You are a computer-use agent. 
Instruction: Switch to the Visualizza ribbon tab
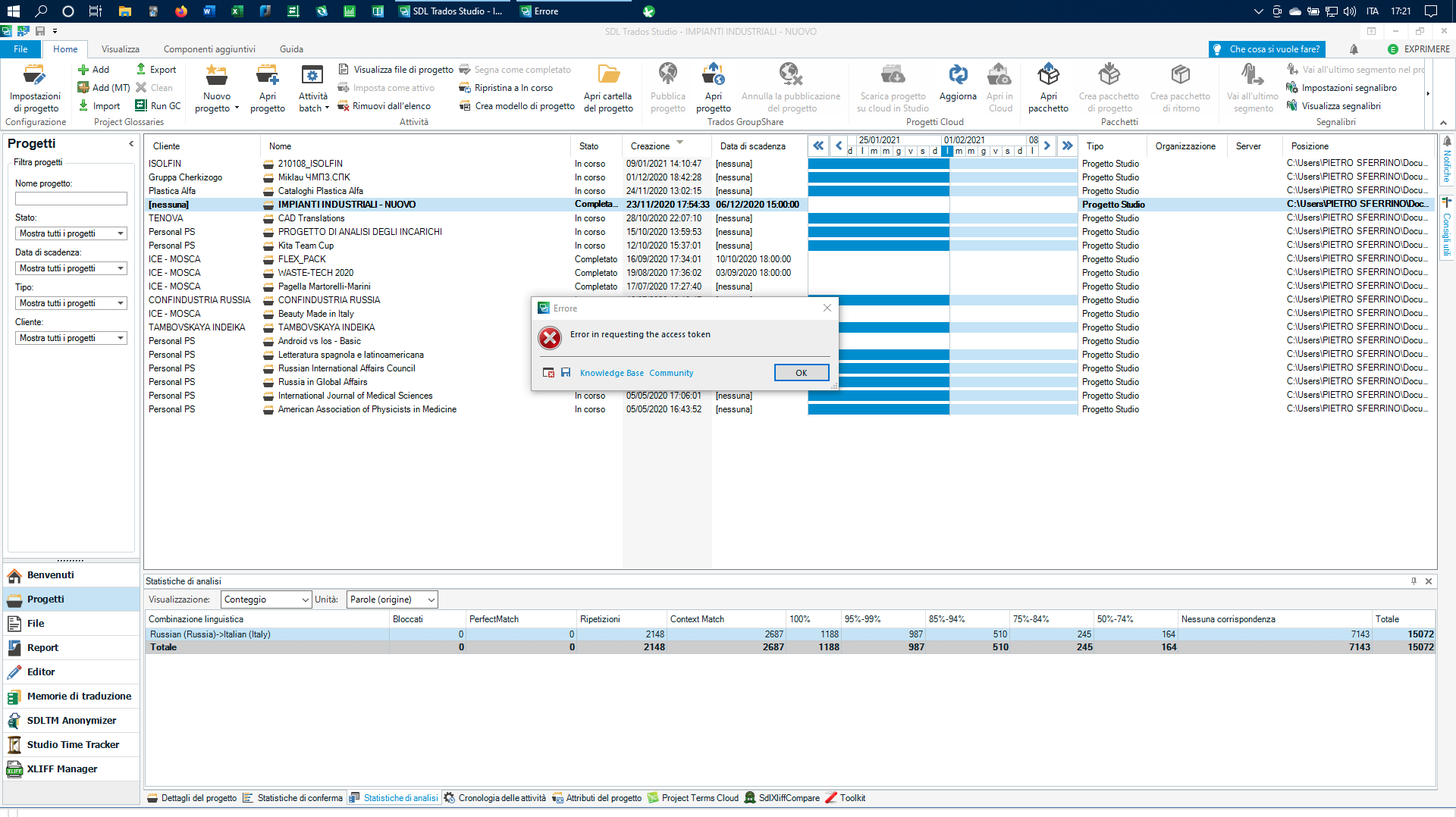(121, 49)
